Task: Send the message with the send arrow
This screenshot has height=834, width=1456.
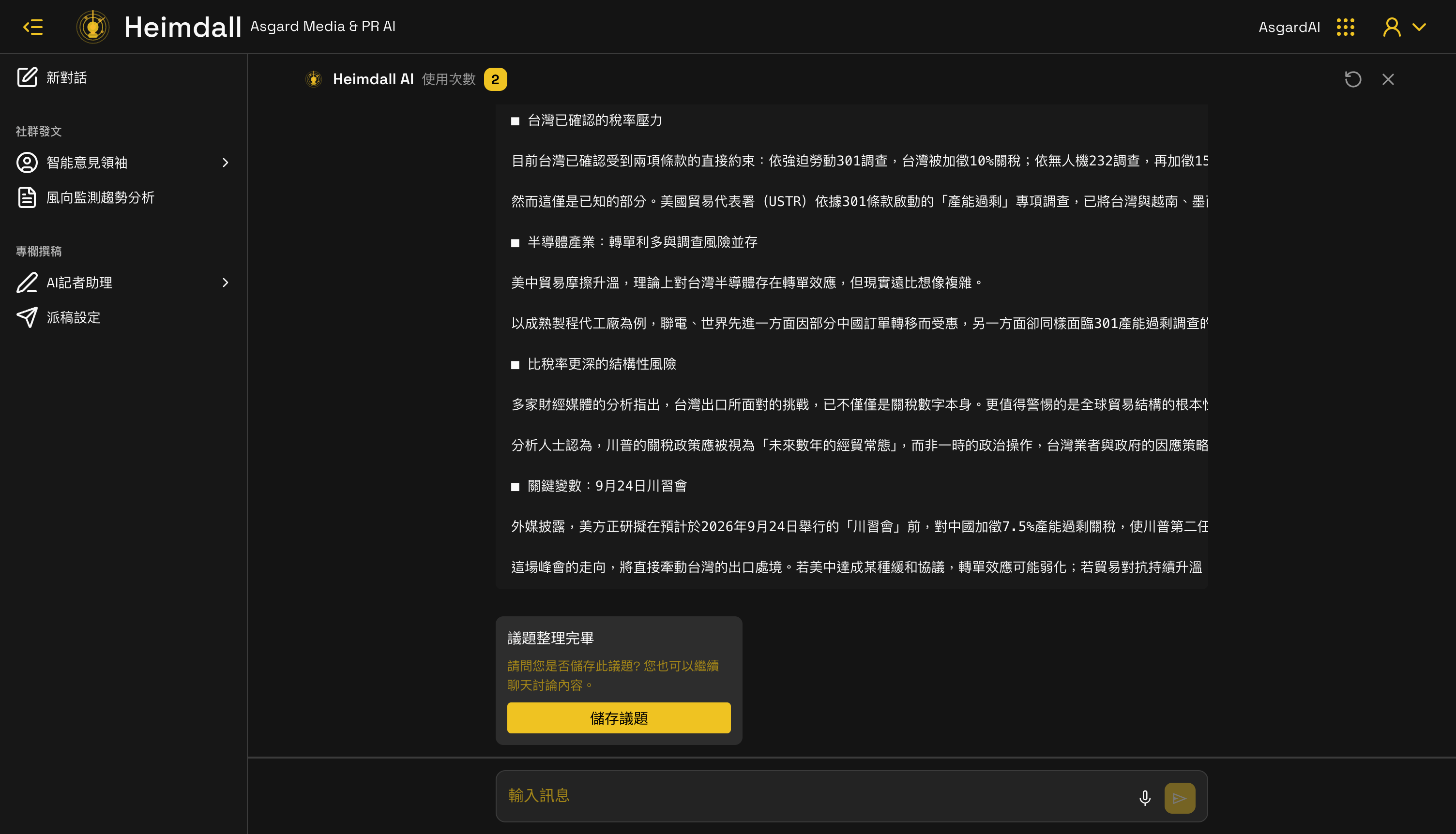Action: 1180,798
